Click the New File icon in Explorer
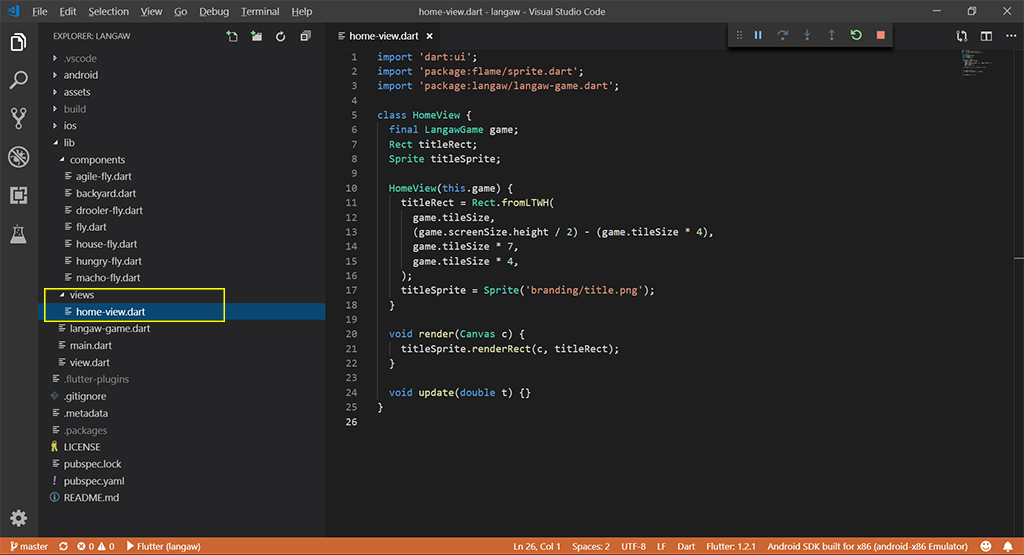The width and height of the screenshot is (1024, 555). tap(232, 37)
